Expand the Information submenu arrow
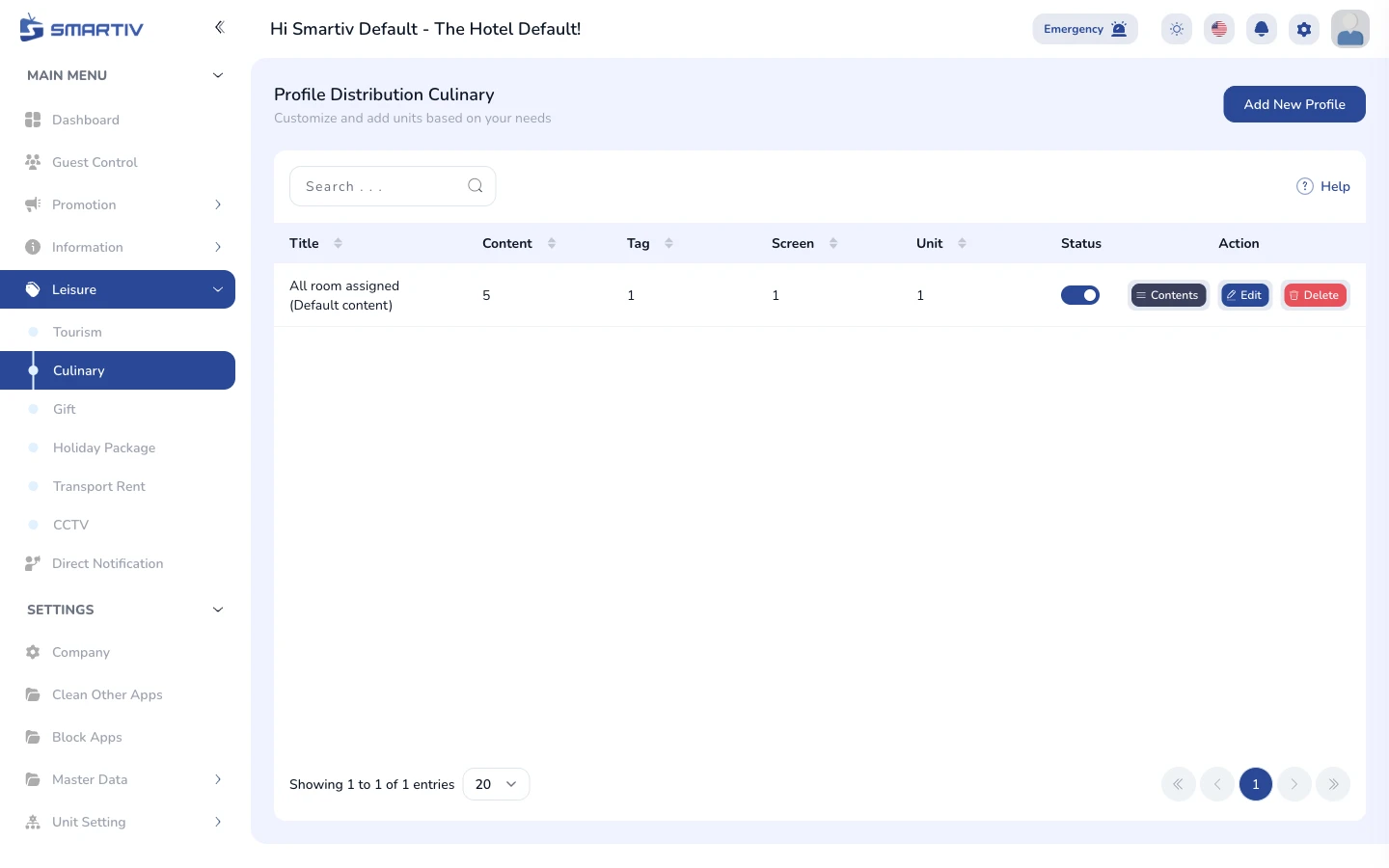Image resolution: width=1389 pixels, height=868 pixels. 218,247
